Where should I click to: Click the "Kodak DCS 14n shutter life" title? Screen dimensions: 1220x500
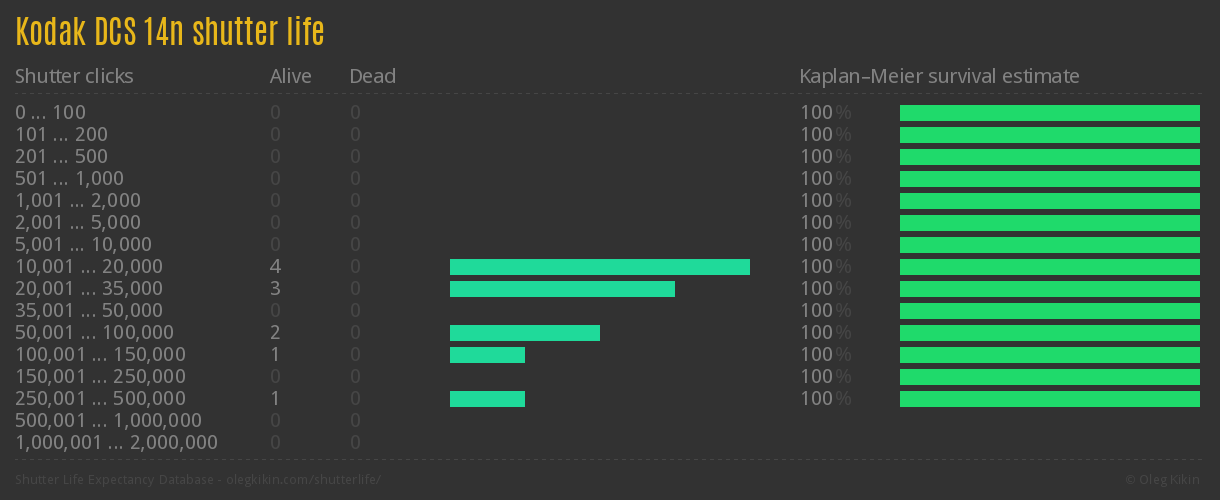click(x=170, y=32)
